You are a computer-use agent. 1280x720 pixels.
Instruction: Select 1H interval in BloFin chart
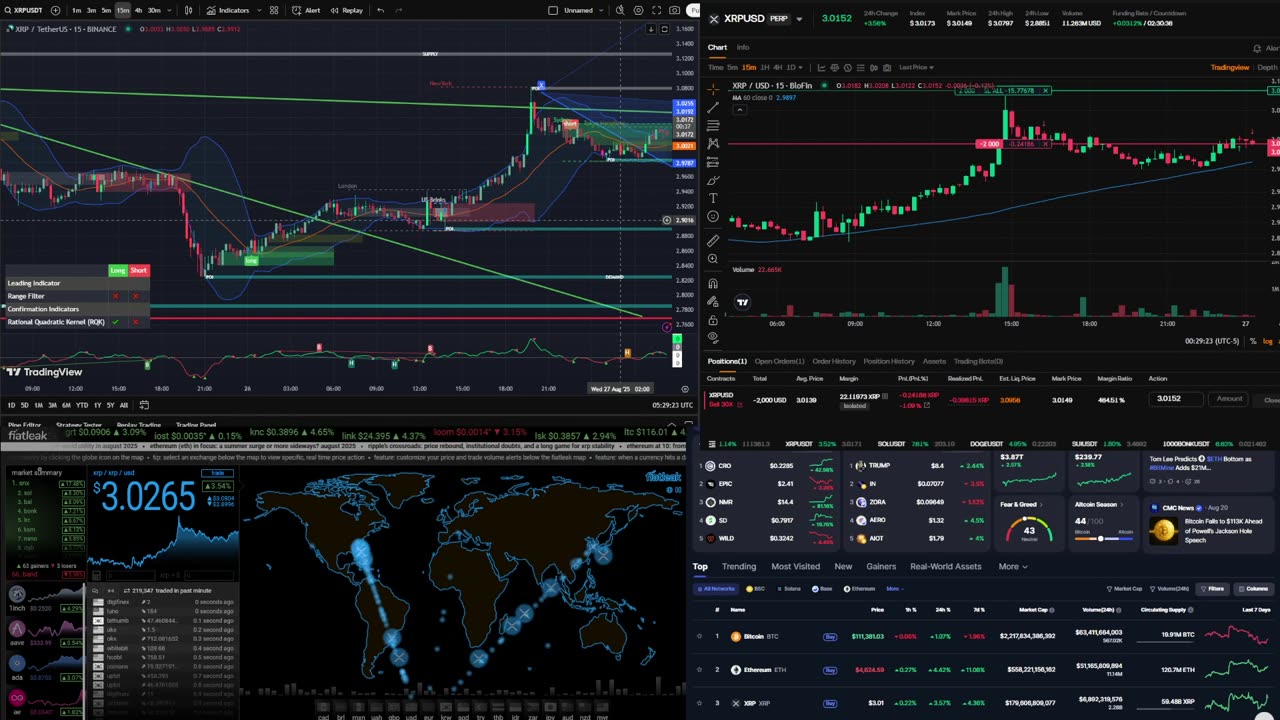[764, 67]
